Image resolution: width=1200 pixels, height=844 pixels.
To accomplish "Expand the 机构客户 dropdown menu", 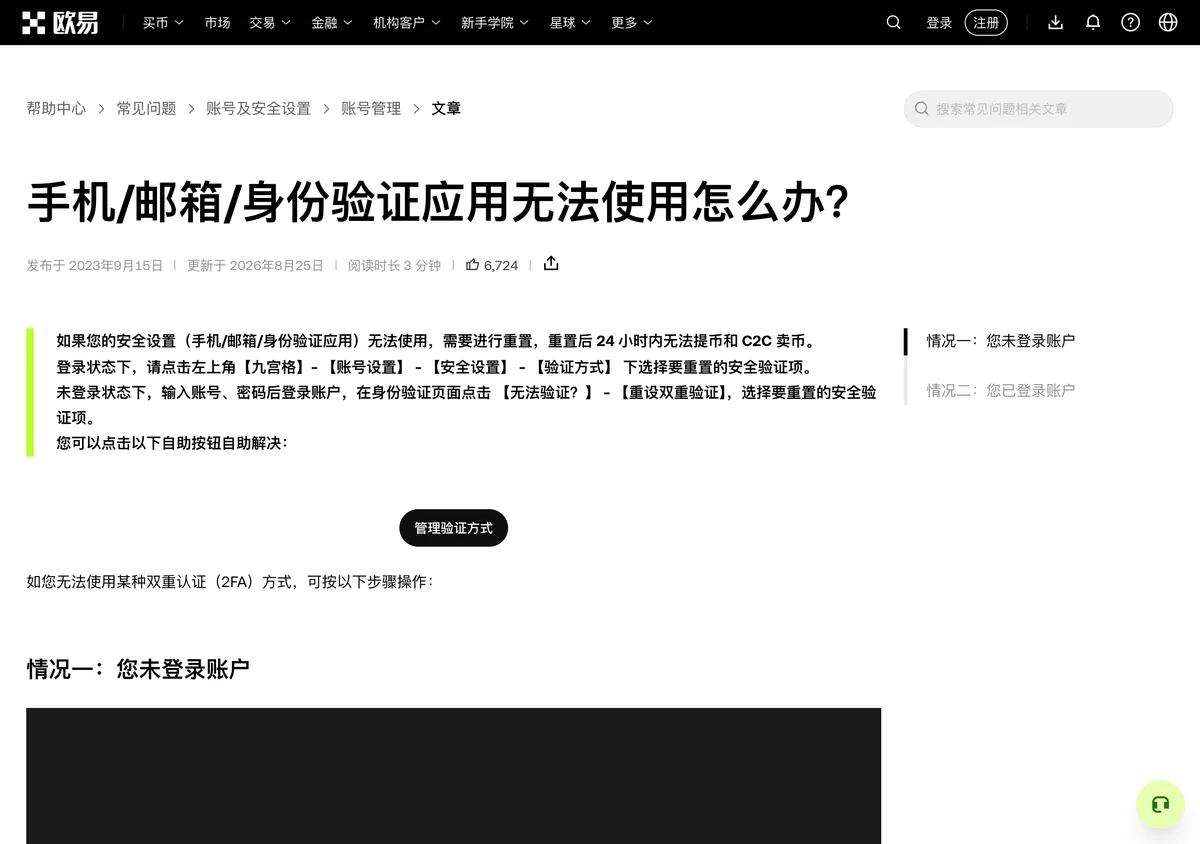I will pos(407,22).
